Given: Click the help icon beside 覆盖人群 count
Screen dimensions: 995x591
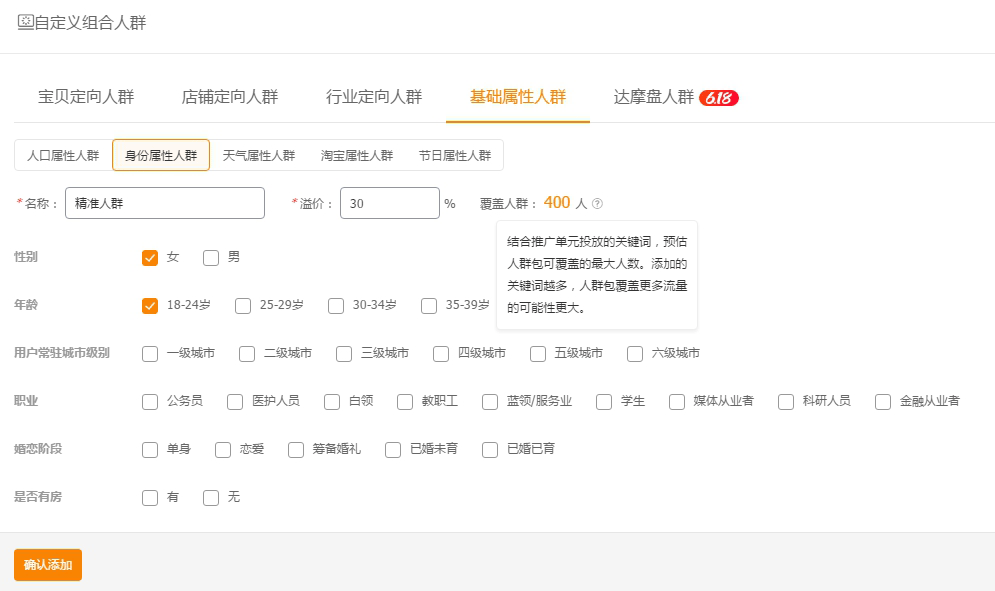Looking at the screenshot, I should (597, 204).
